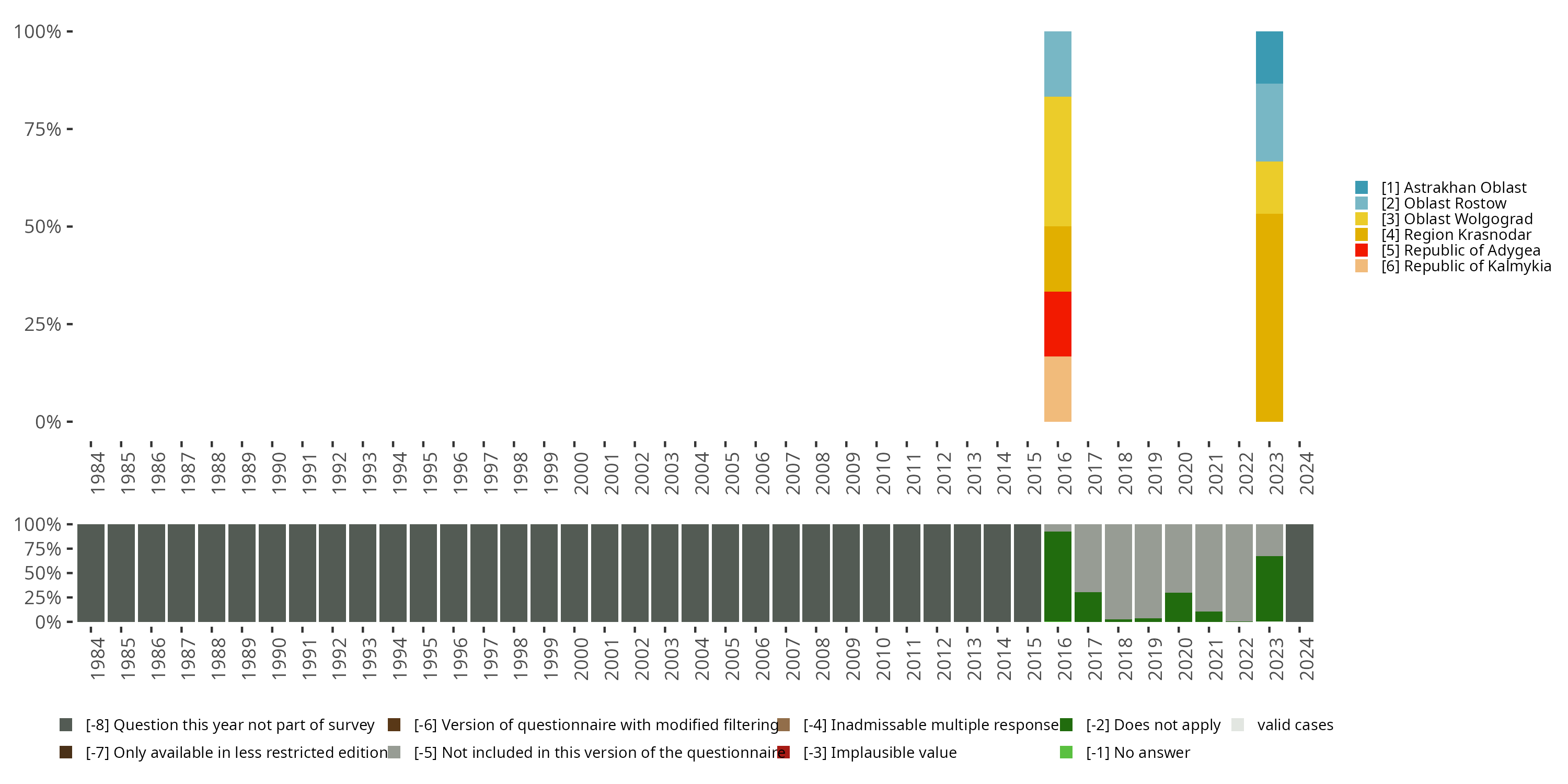Click the Region Krasnodar legend swatch
Screen dimensions: 1568x784
coord(1362,234)
